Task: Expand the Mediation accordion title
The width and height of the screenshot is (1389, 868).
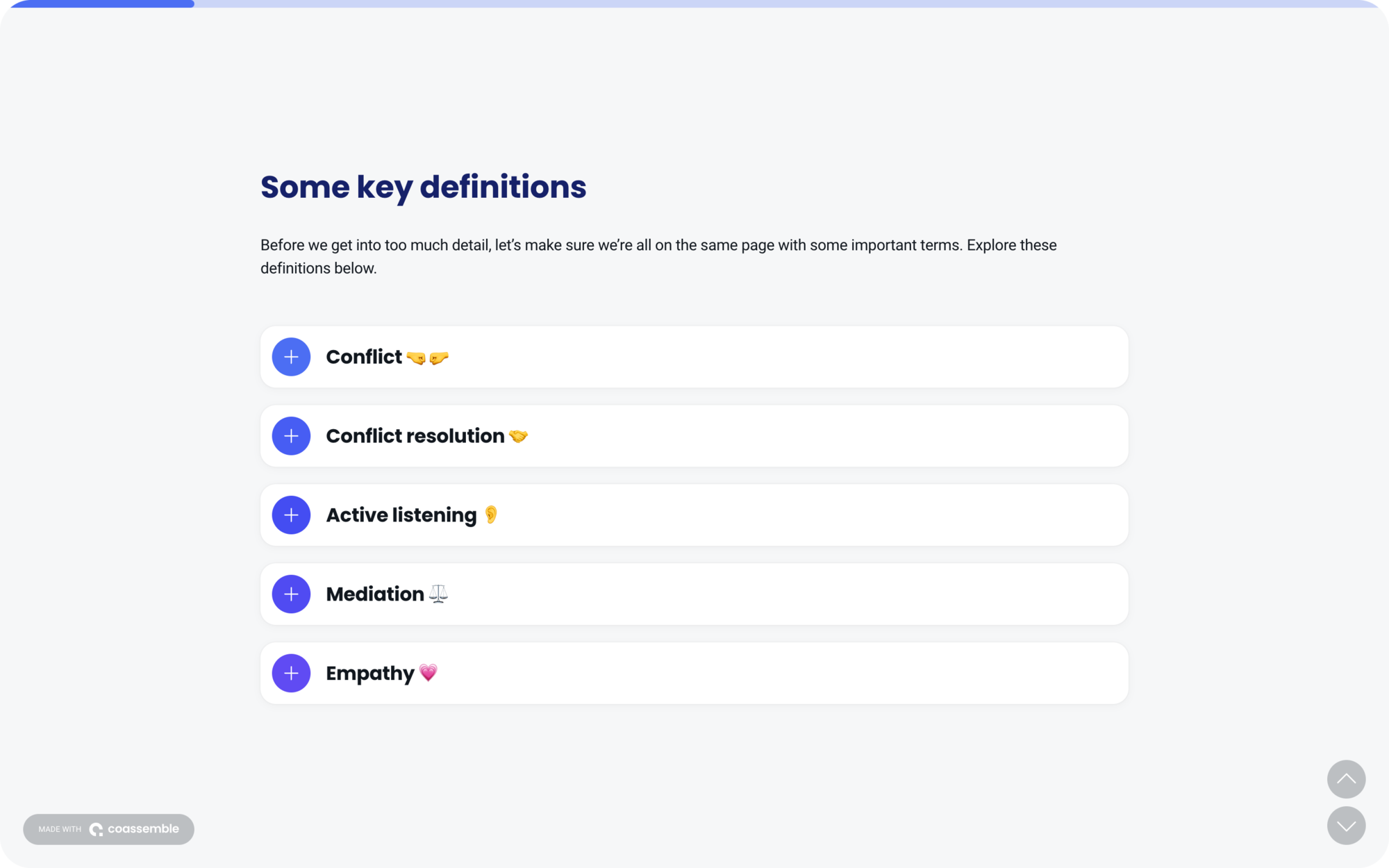Action: tap(375, 594)
